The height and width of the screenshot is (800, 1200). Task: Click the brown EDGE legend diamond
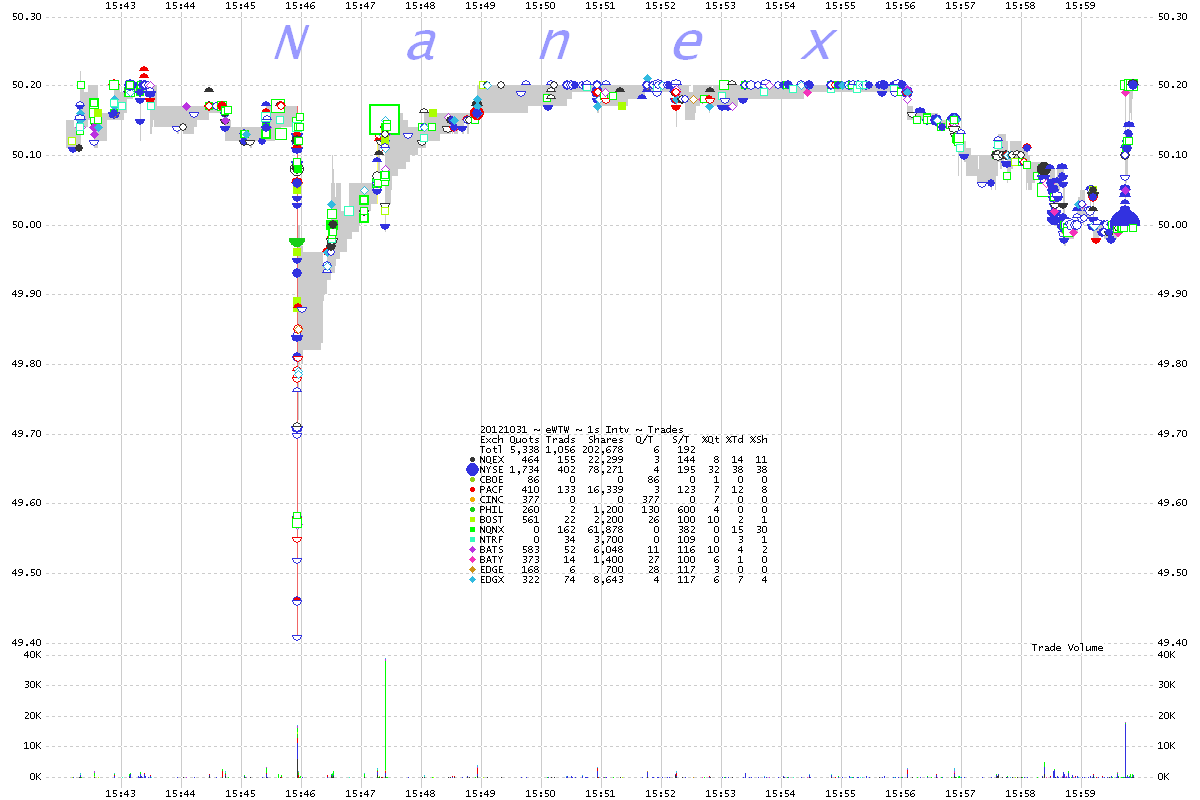pyautogui.click(x=473, y=569)
